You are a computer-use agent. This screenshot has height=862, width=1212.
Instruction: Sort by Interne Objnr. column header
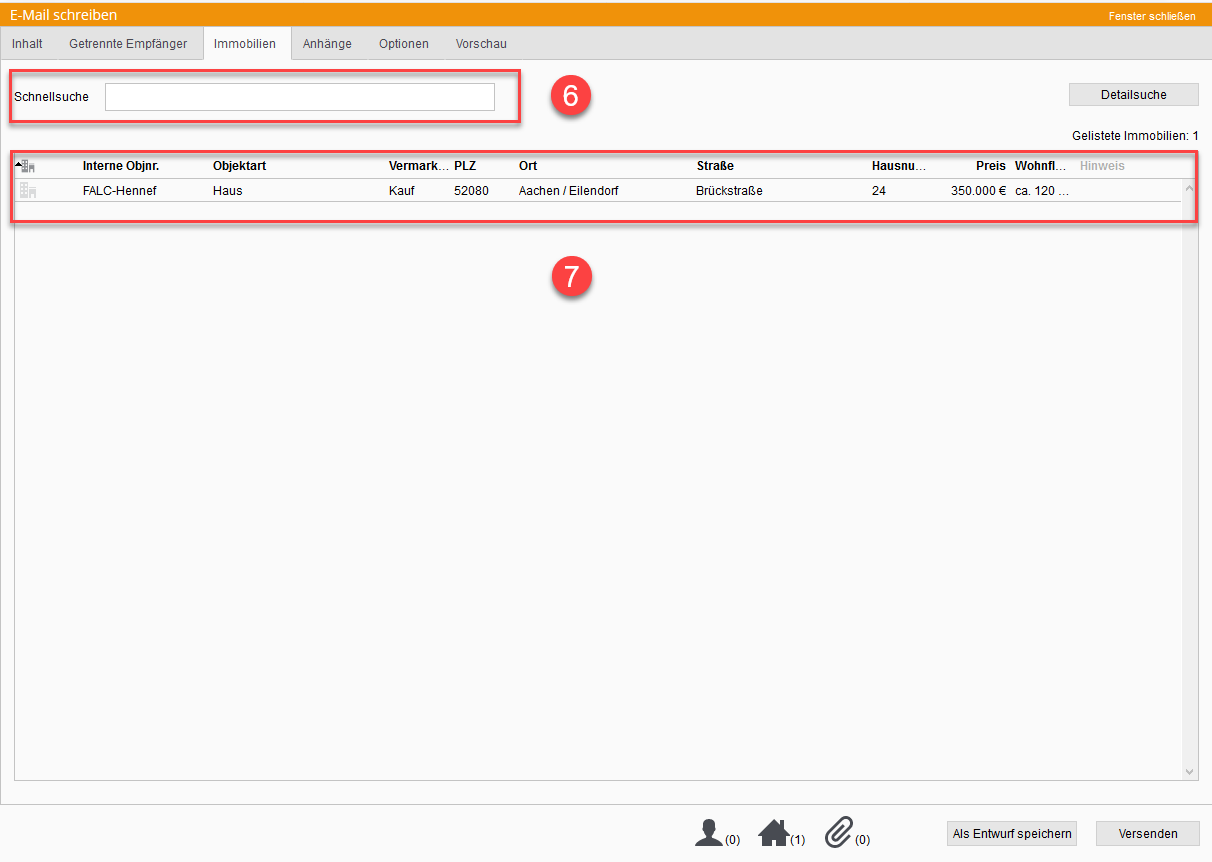click(121, 166)
